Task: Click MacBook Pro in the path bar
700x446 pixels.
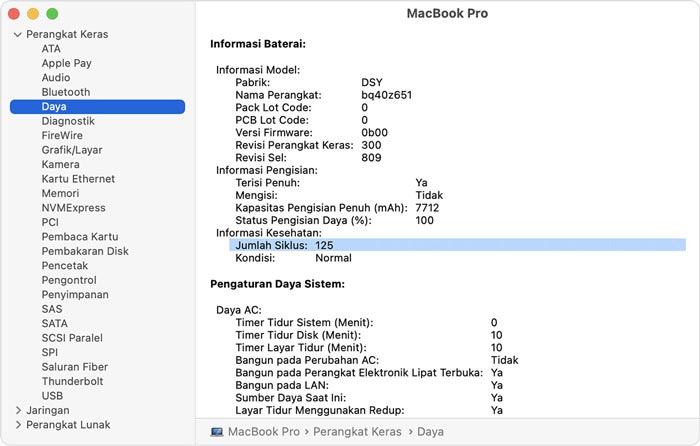Action: pos(264,432)
